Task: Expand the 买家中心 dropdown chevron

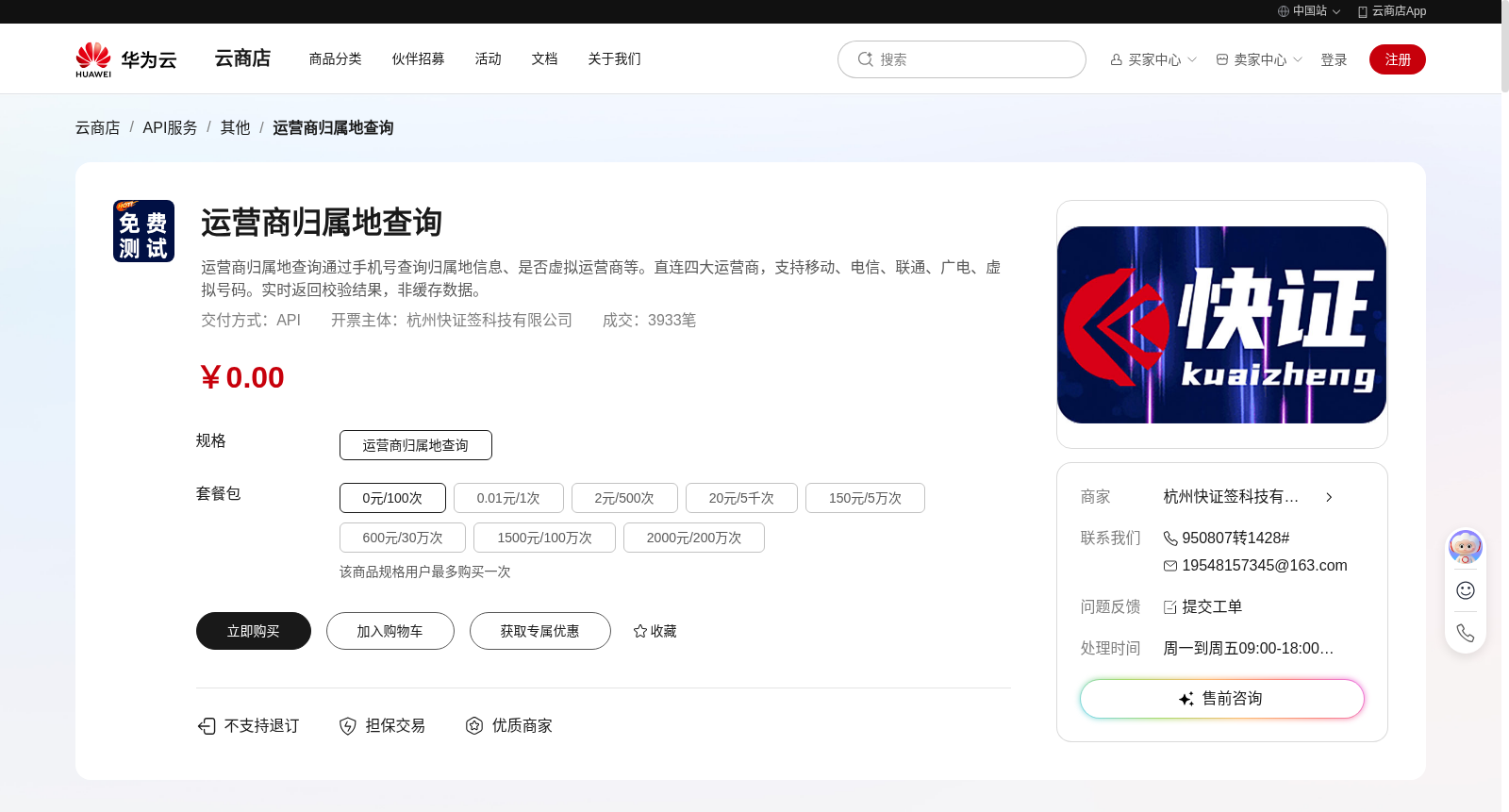Action: (x=1192, y=59)
